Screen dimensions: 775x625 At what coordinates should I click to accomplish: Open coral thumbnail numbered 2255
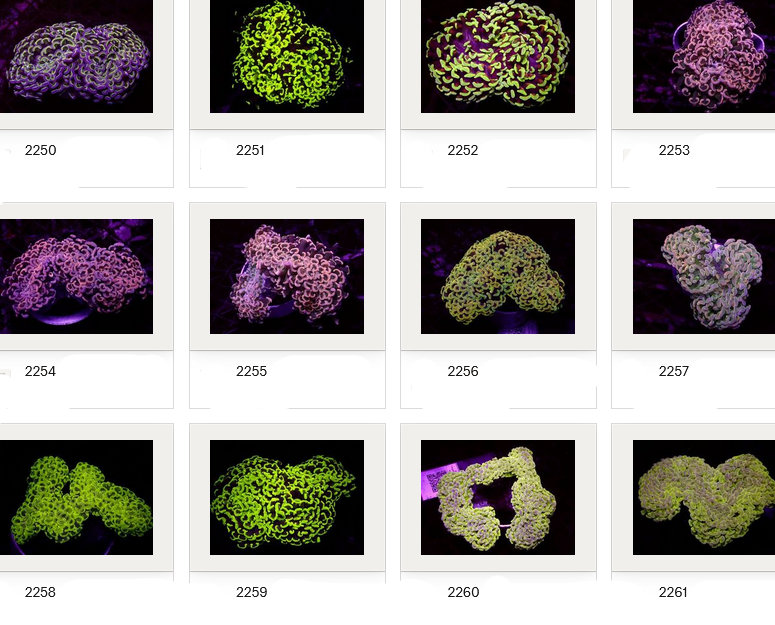tap(287, 276)
